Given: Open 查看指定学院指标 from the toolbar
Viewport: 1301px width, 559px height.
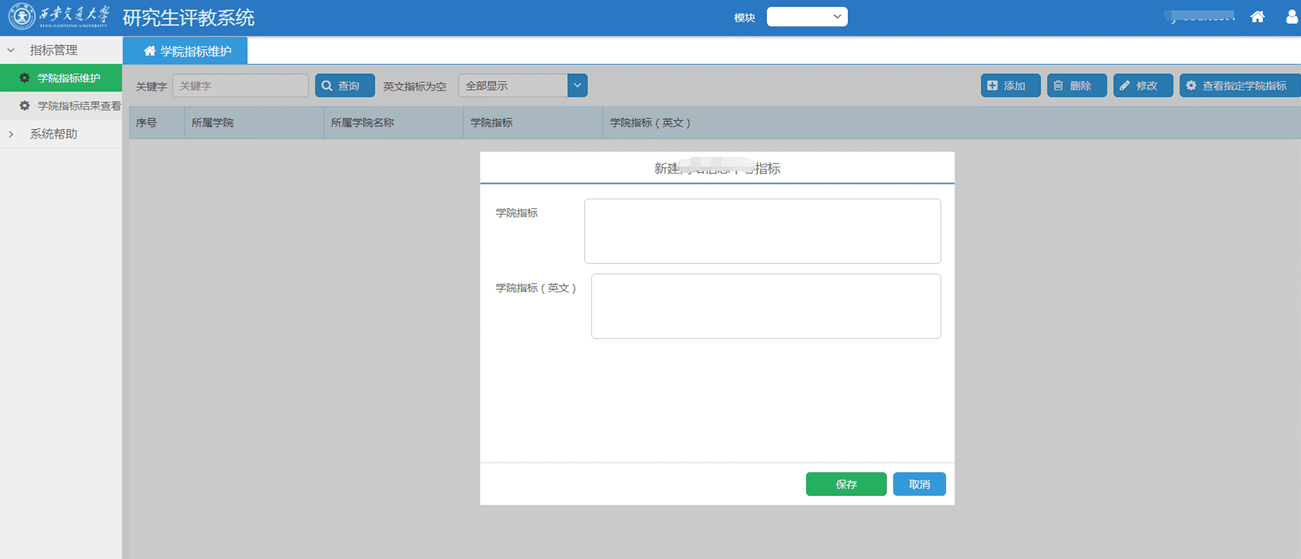Looking at the screenshot, I should click(x=1239, y=86).
